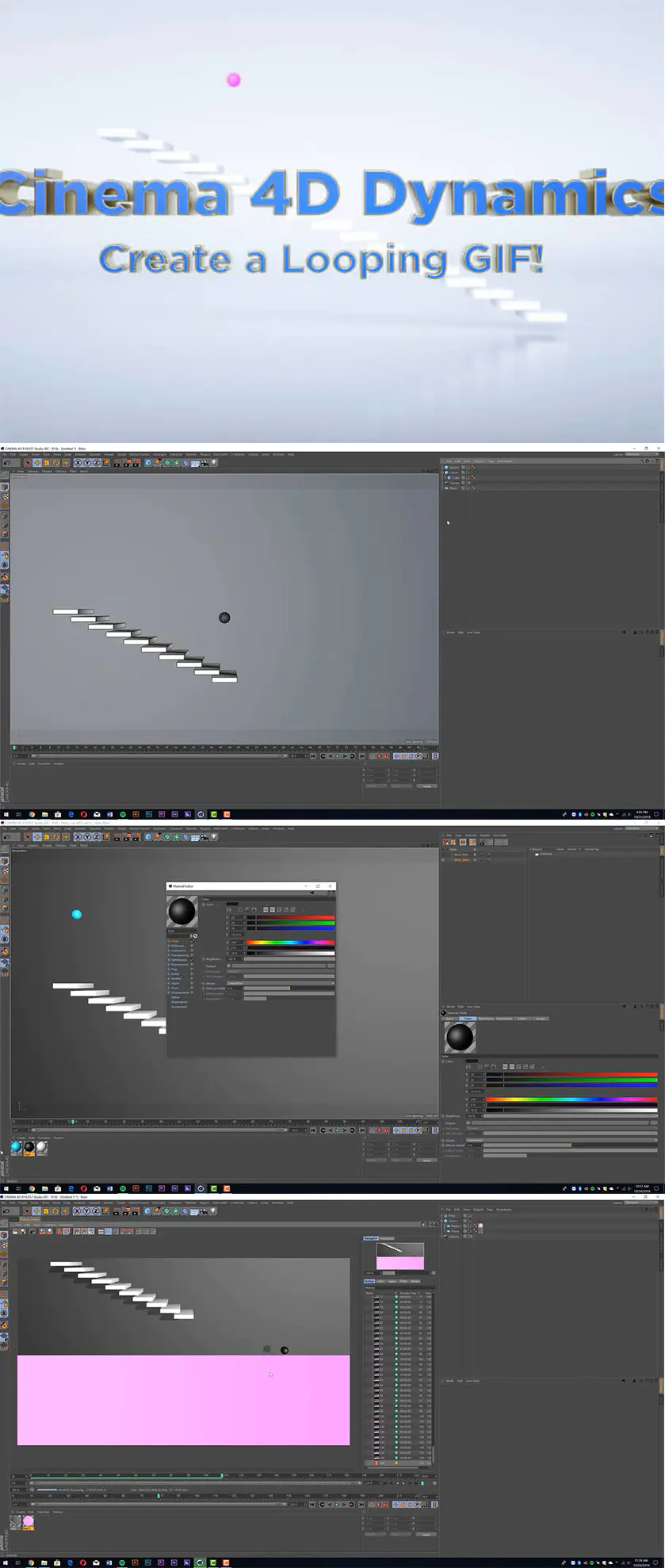Open the Model dropdown in the Material Editor
The height and width of the screenshot is (1568, 665).
click(281, 984)
